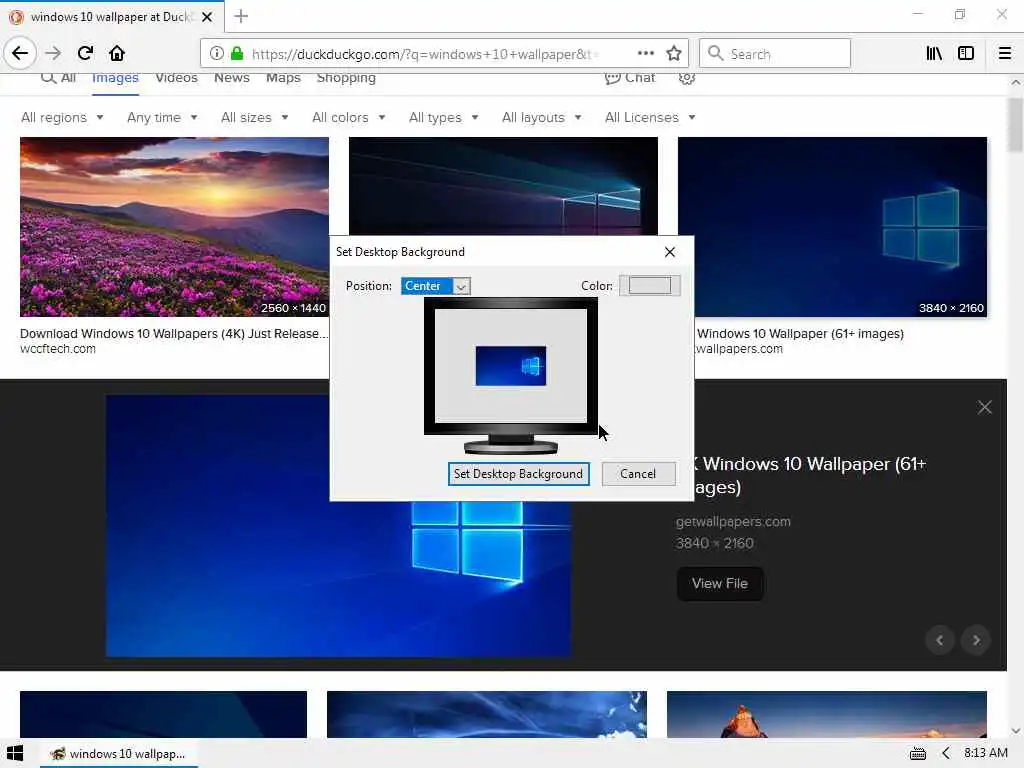Show next image with right arrow
The width and height of the screenshot is (1024, 768).
(976, 640)
